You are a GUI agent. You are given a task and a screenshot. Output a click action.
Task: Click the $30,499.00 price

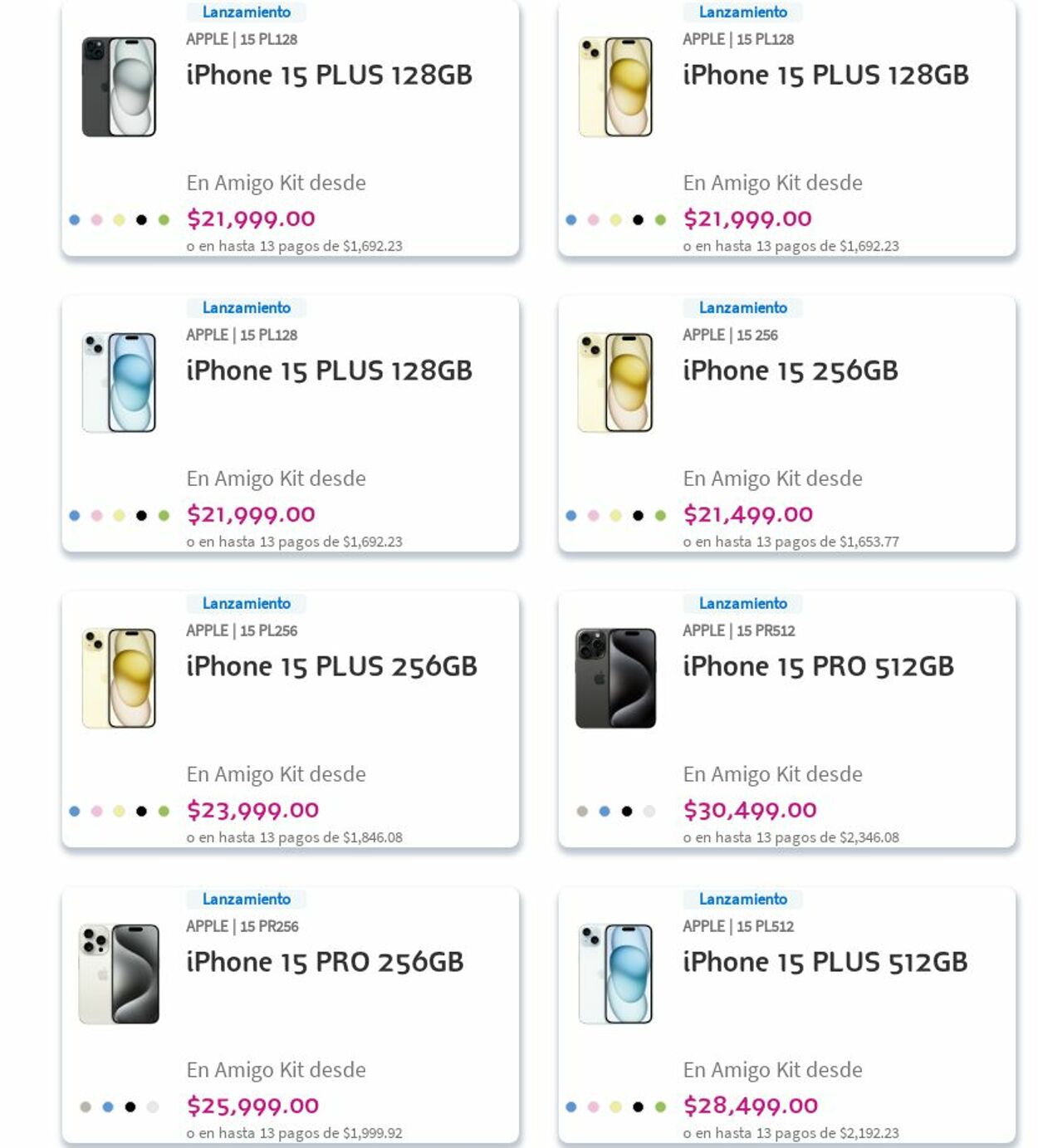[750, 810]
